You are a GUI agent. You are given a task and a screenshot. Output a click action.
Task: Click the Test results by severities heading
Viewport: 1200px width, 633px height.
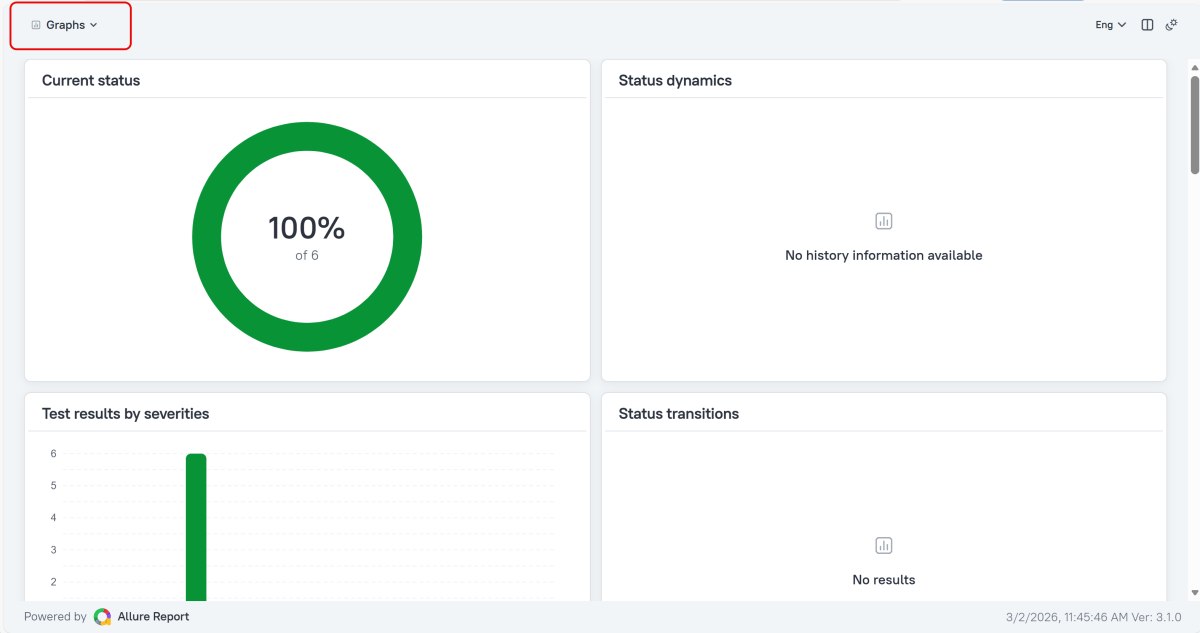click(125, 413)
